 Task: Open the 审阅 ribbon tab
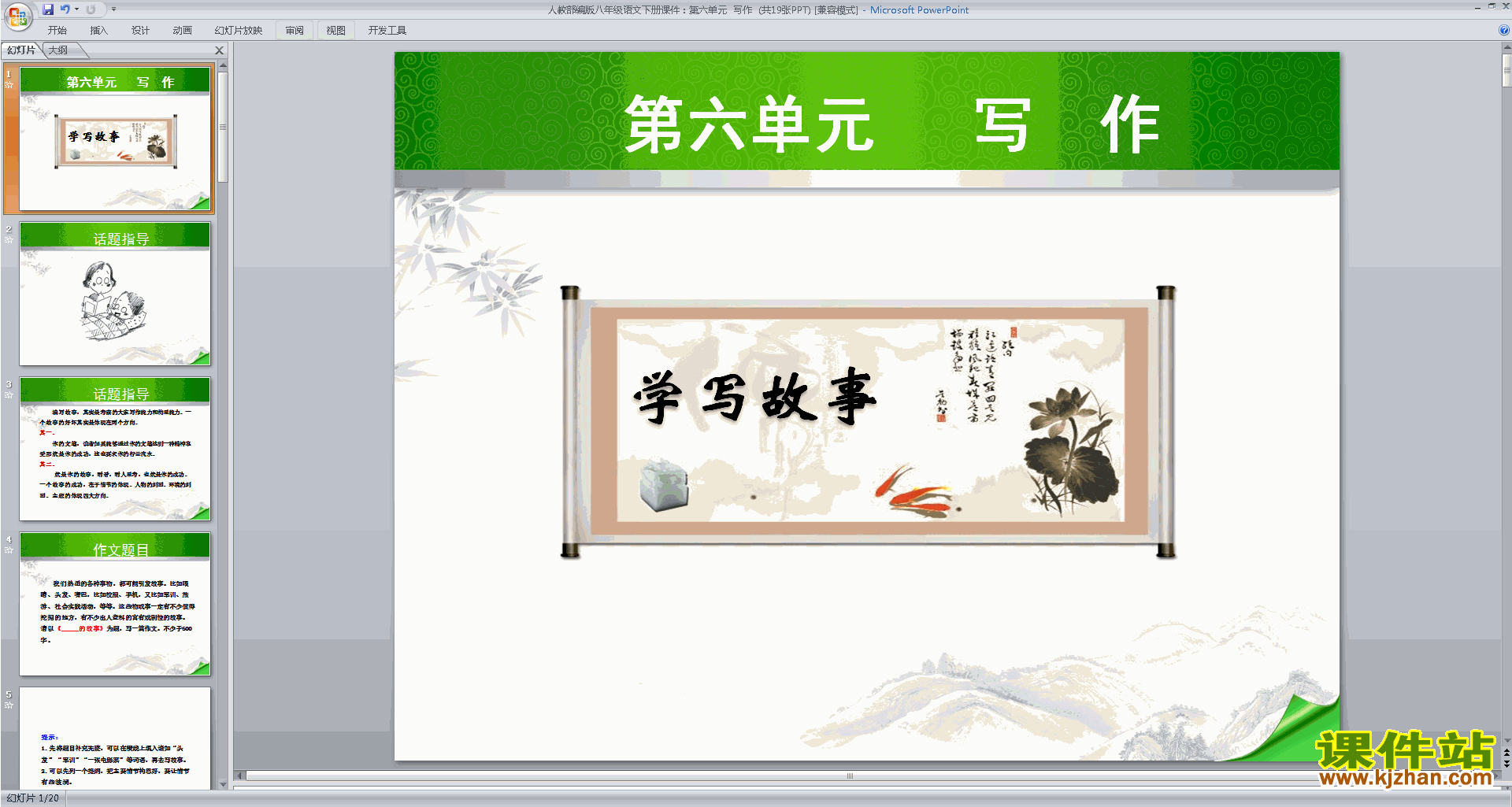[295, 31]
